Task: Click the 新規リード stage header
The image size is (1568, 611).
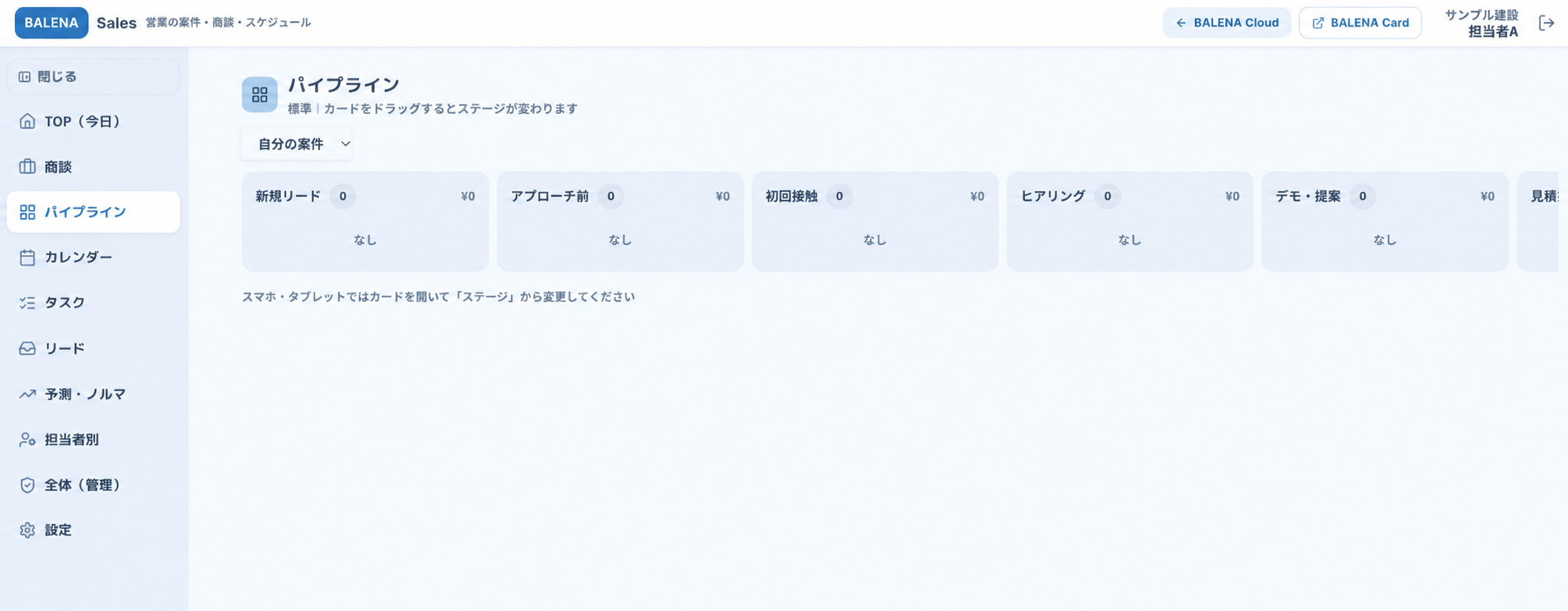Action: tap(288, 197)
